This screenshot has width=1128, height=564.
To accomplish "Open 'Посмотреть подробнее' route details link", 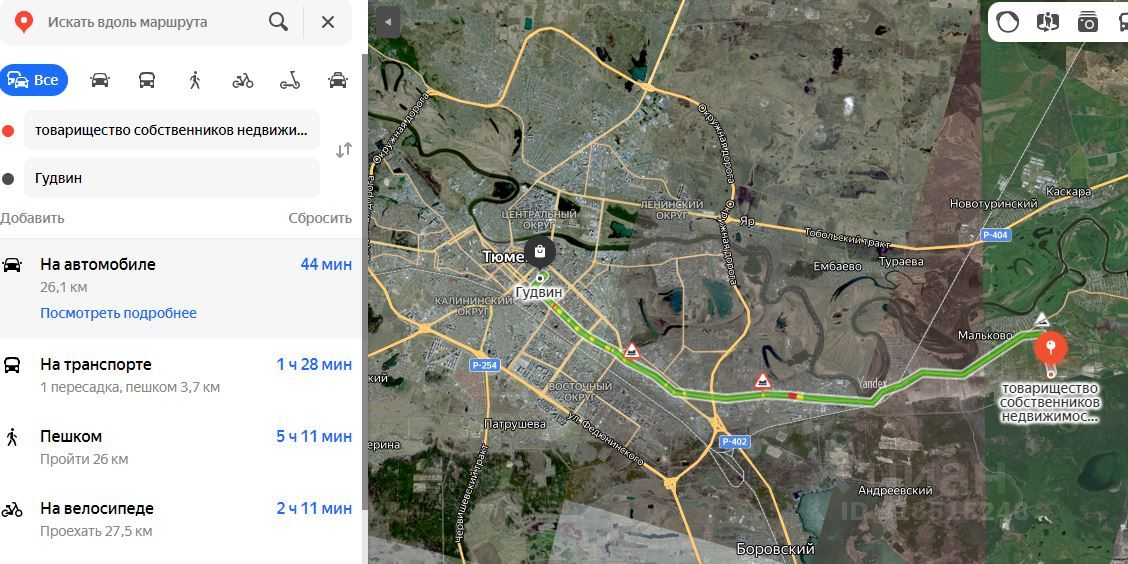I will pyautogui.click(x=118, y=313).
